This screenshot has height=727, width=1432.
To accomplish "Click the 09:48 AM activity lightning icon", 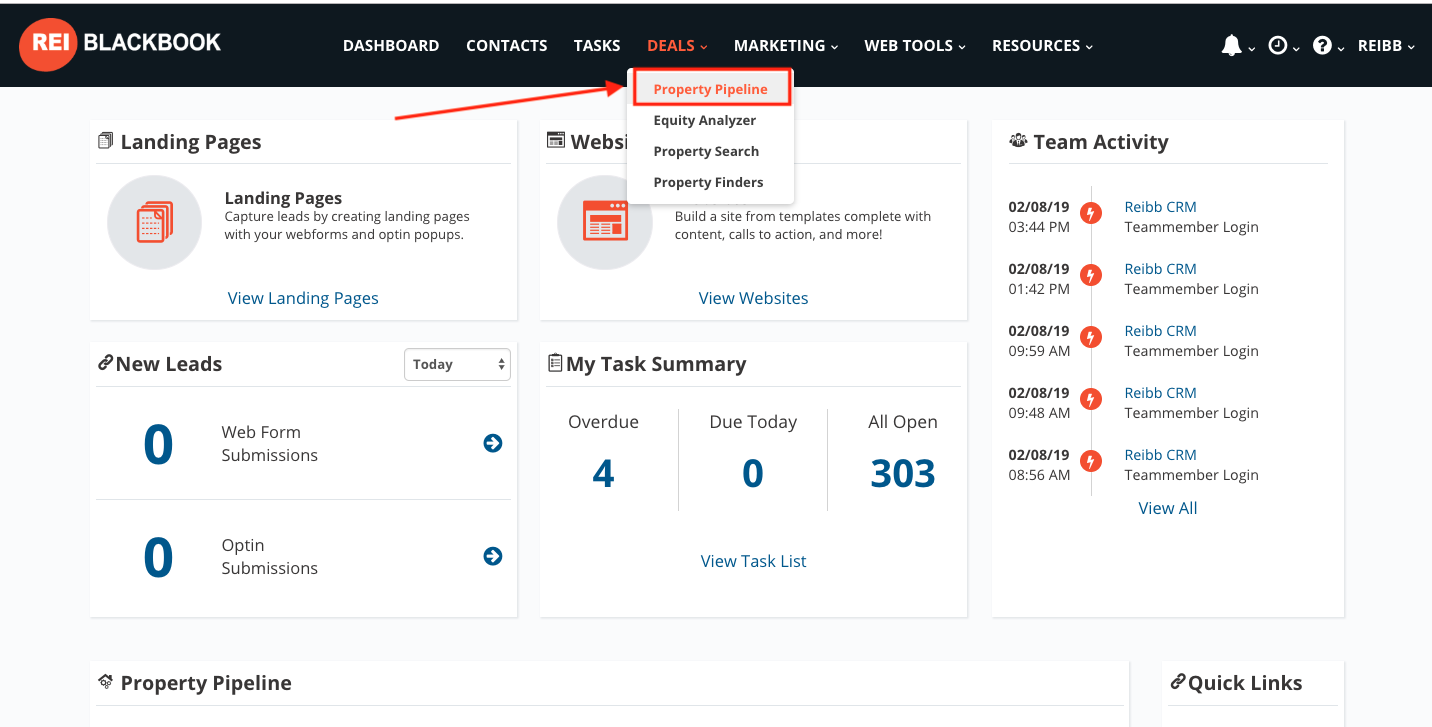I will pos(1092,399).
